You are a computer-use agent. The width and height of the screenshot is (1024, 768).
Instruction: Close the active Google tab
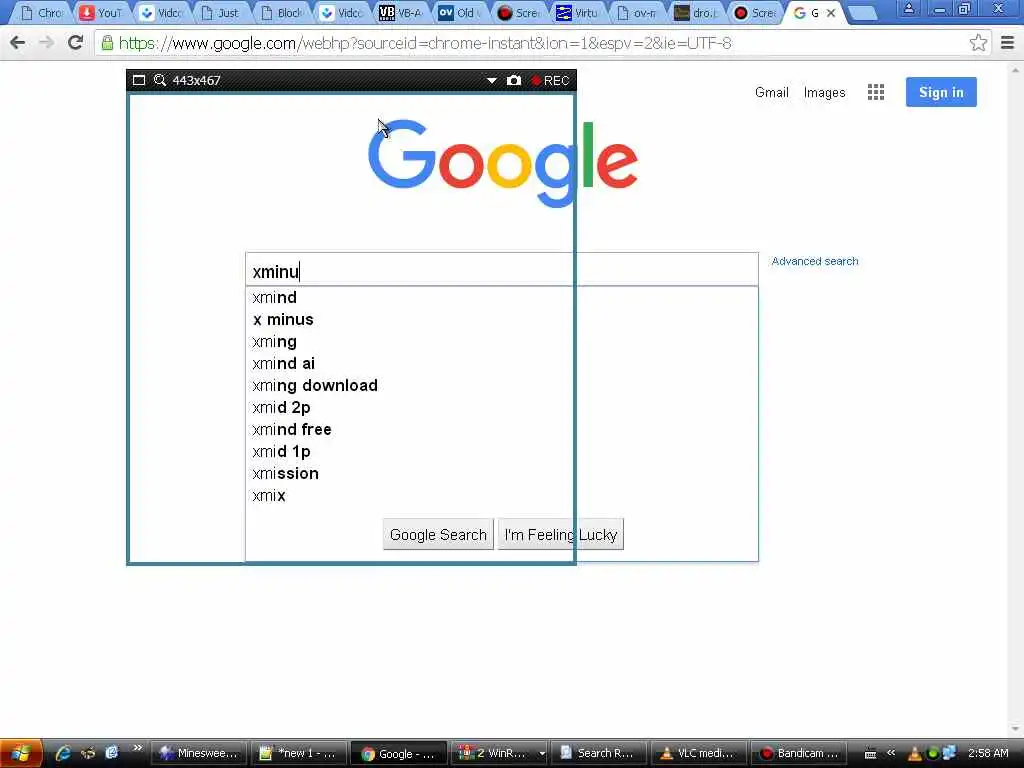point(831,13)
